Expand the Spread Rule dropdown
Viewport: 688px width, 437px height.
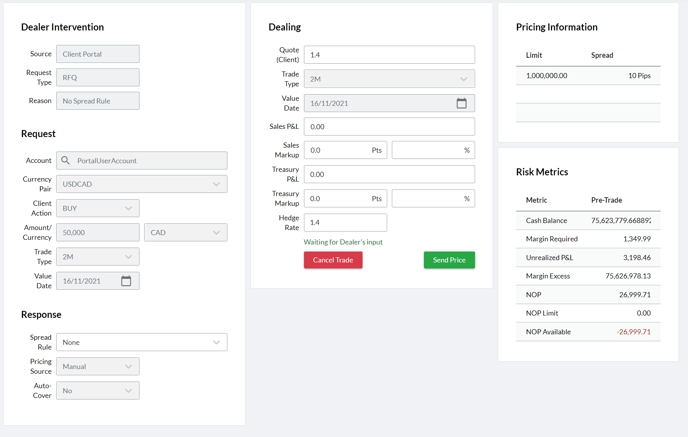coord(141,342)
